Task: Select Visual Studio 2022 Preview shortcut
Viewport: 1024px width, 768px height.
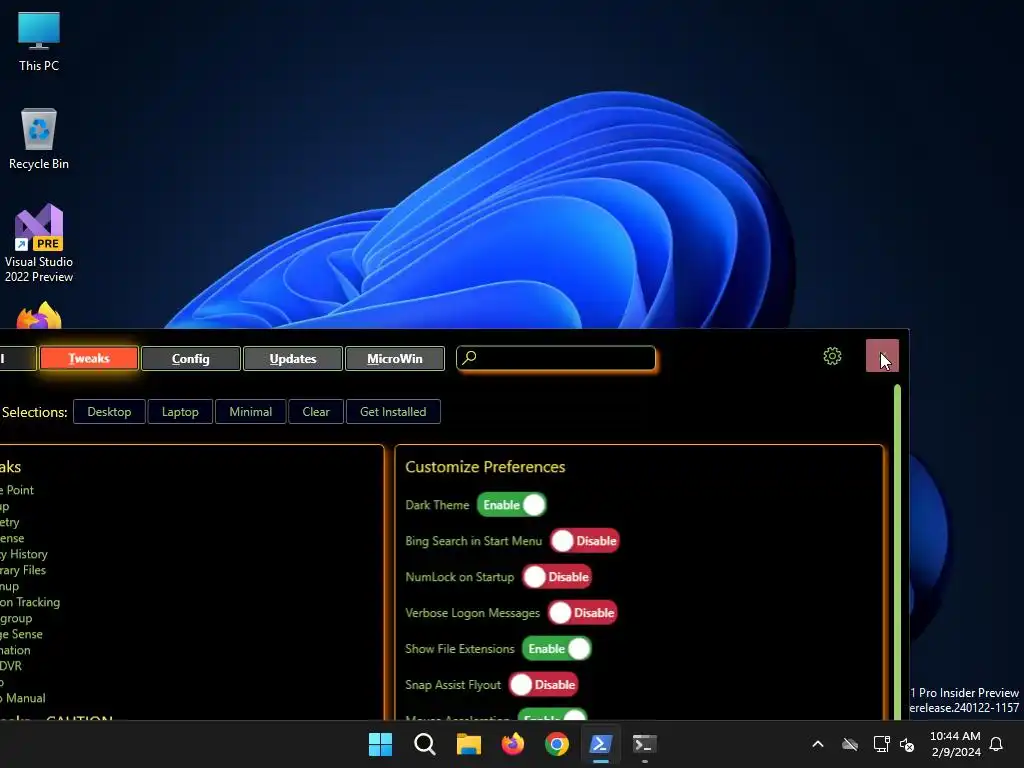Action: coord(39,243)
